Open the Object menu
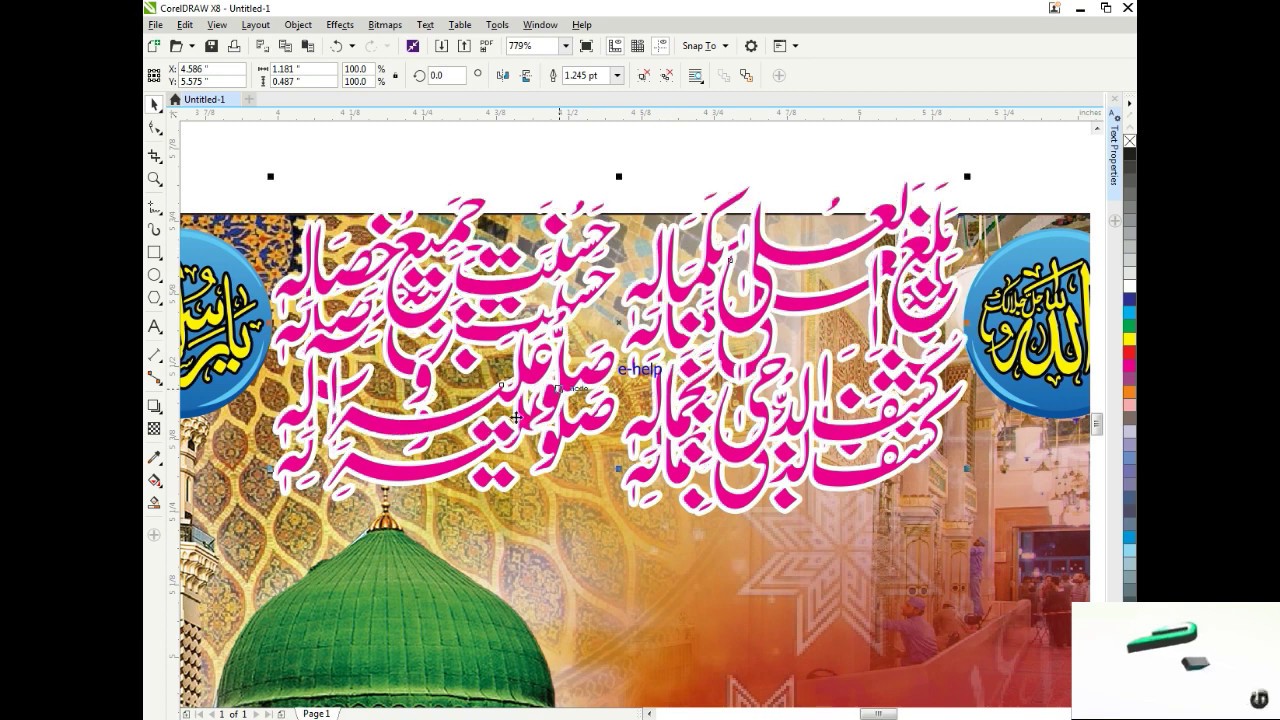 [x=298, y=25]
